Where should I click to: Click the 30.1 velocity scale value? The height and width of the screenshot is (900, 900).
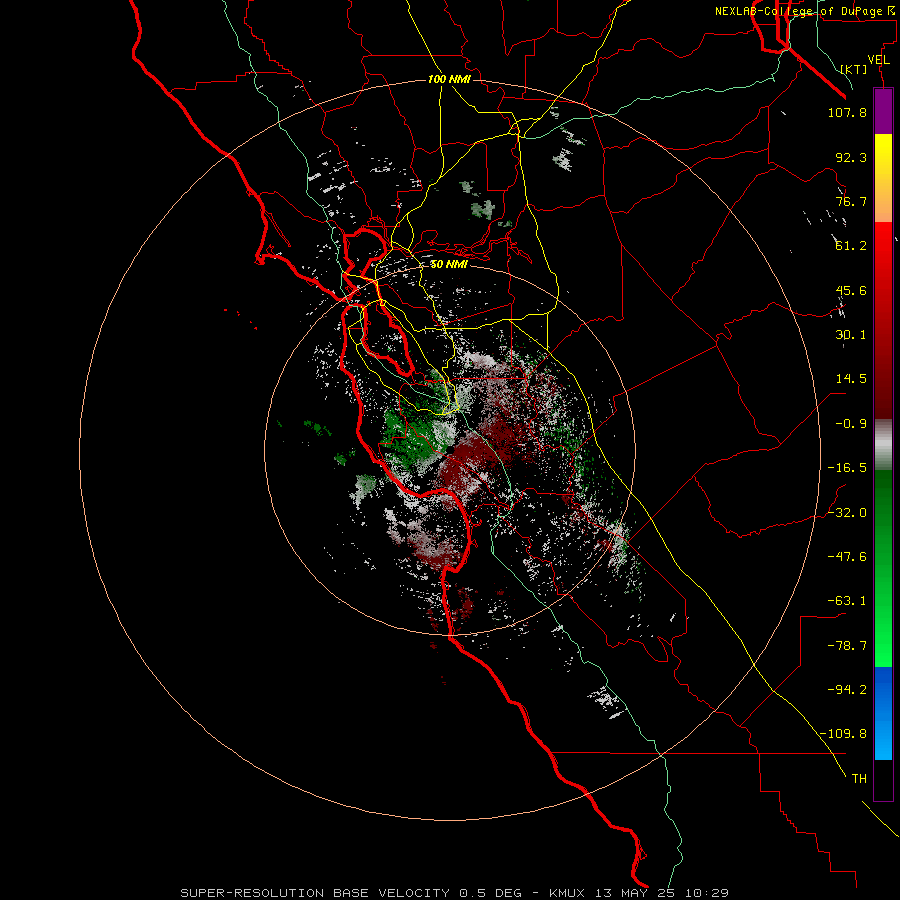(x=851, y=335)
